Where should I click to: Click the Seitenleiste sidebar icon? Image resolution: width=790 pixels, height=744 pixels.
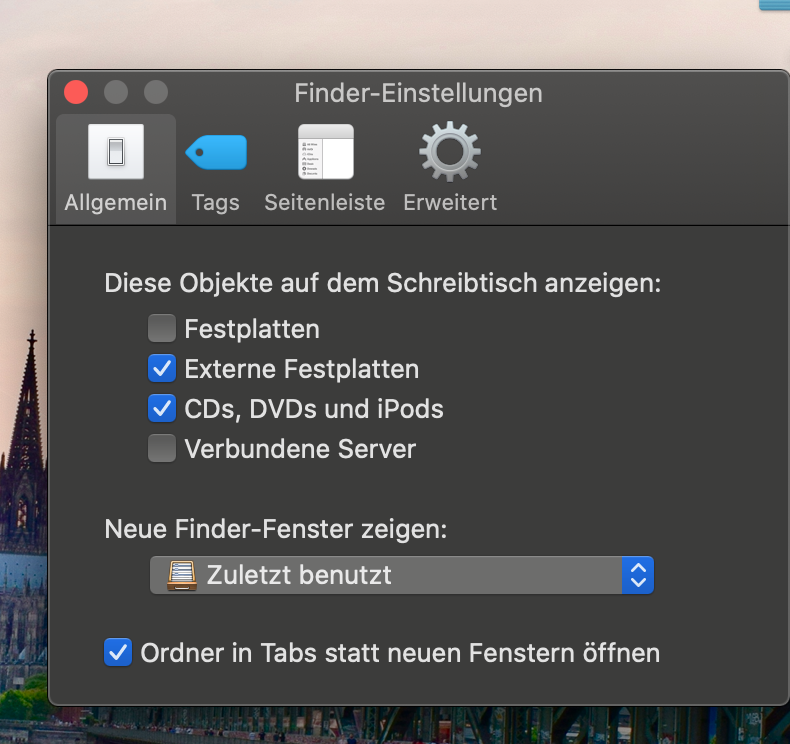click(325, 152)
